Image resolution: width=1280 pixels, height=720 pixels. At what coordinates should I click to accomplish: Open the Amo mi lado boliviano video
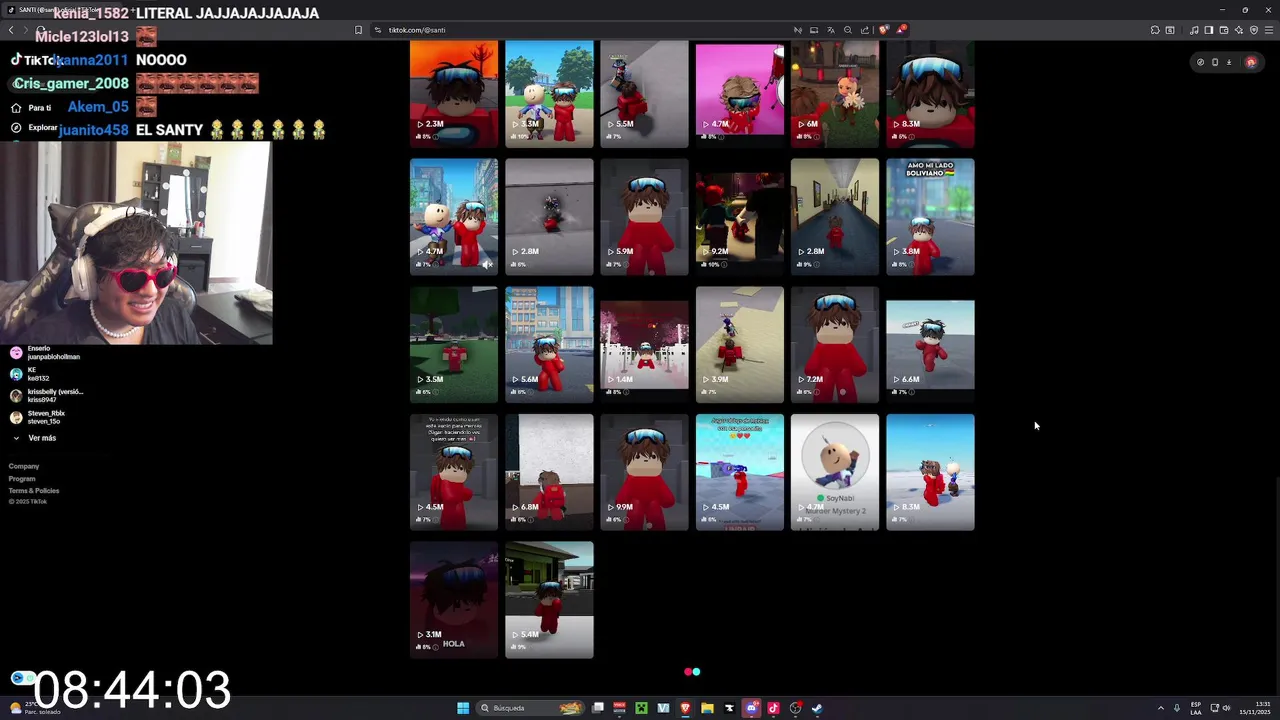[x=930, y=216]
